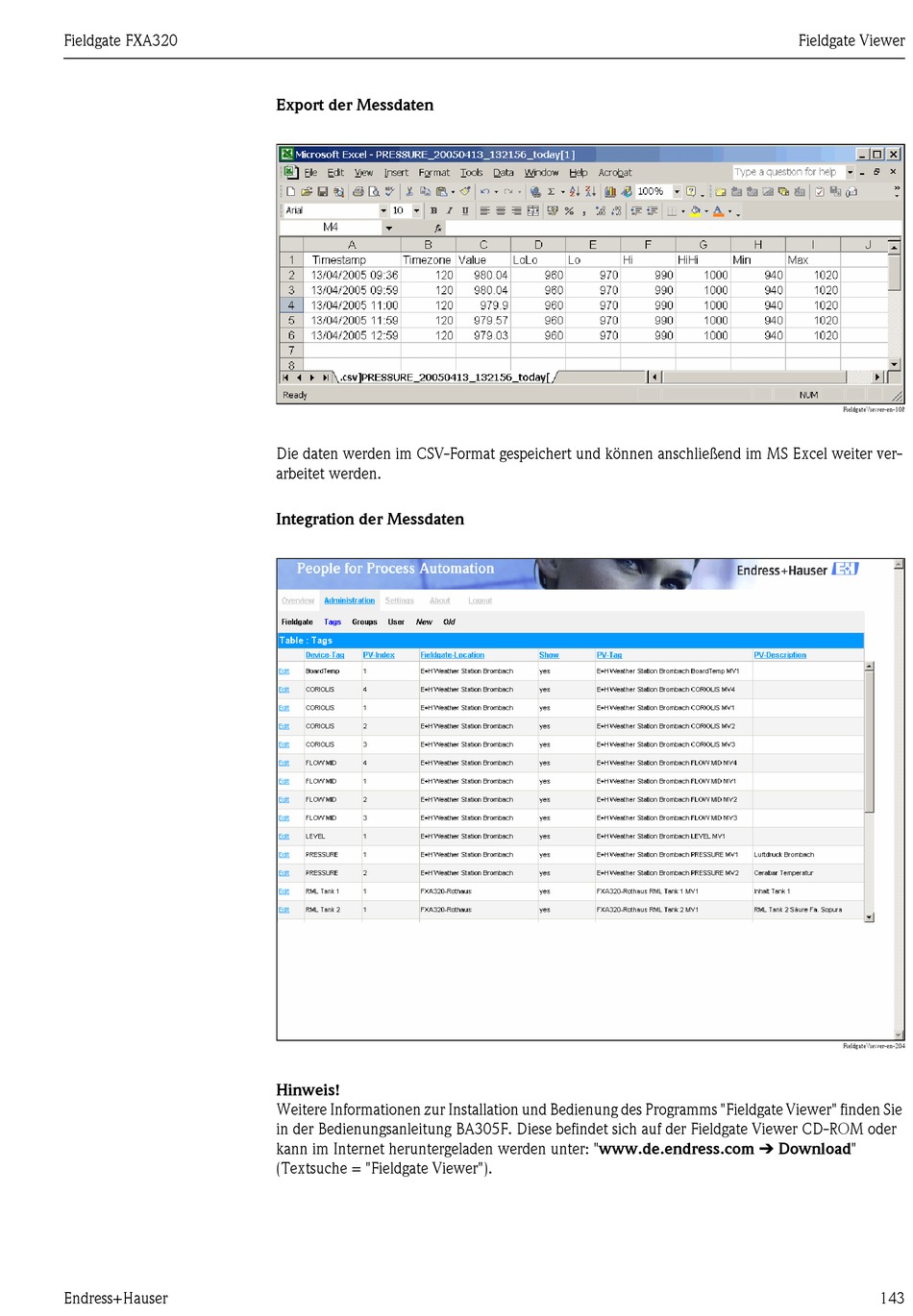The width and height of the screenshot is (913, 1316).
Task: Open the Chart Wizard icon
Action: coord(610,192)
